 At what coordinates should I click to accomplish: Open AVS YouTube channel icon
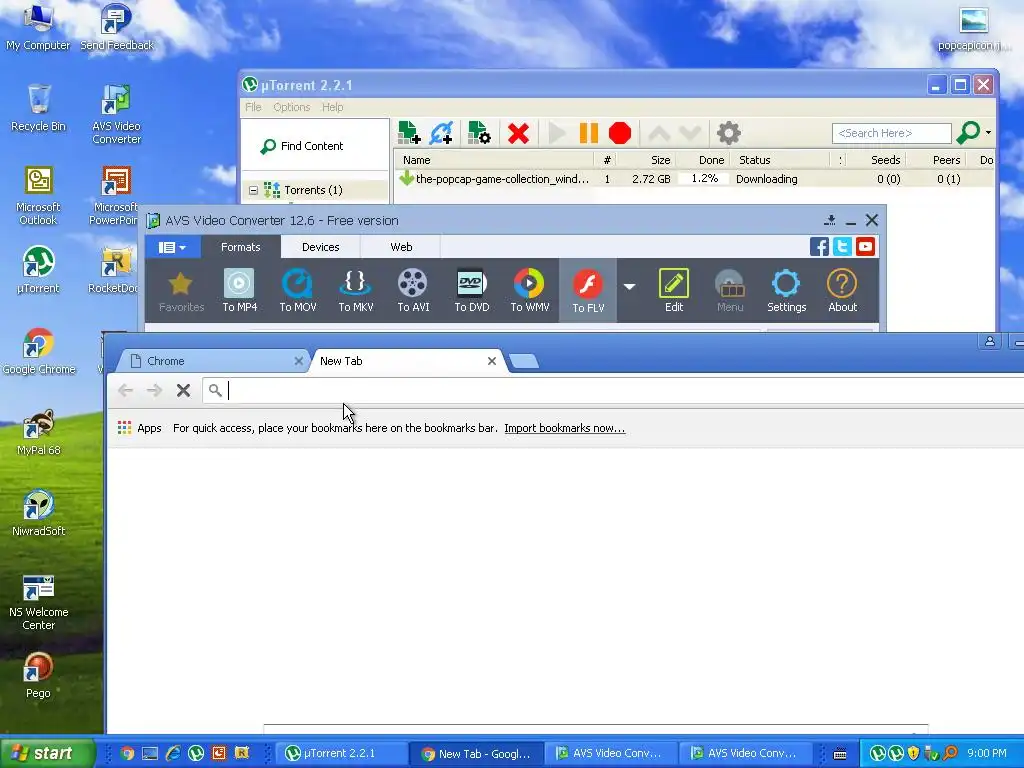click(x=865, y=247)
